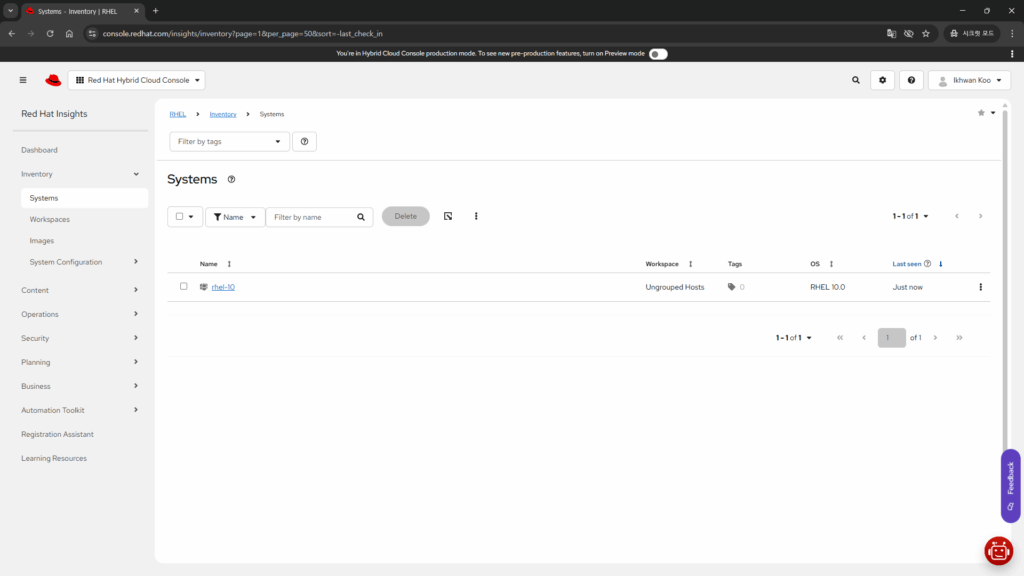This screenshot has width=1024, height=576.
Task: Open the settings gear menu
Action: tap(882, 80)
